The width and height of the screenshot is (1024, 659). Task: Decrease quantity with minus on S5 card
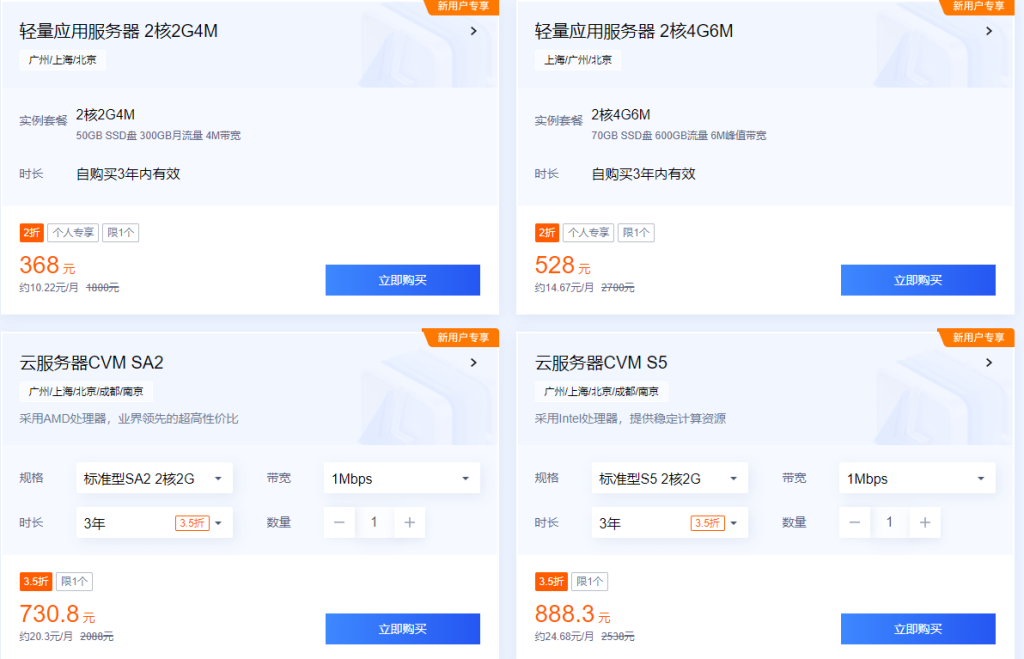pos(854,522)
